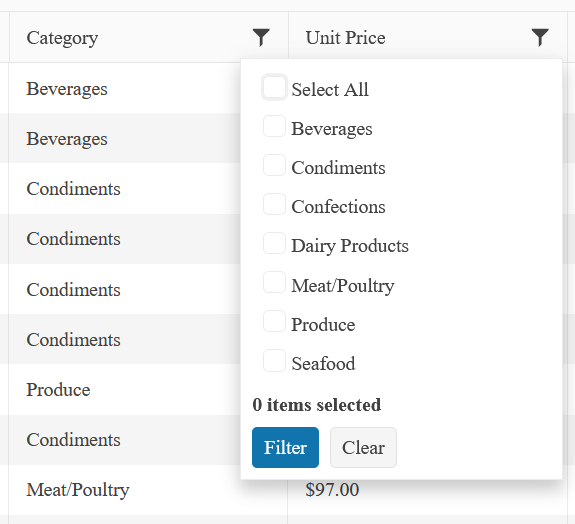Enable the Confections checkbox
The width and height of the screenshot is (575, 524).
pyautogui.click(x=274, y=204)
